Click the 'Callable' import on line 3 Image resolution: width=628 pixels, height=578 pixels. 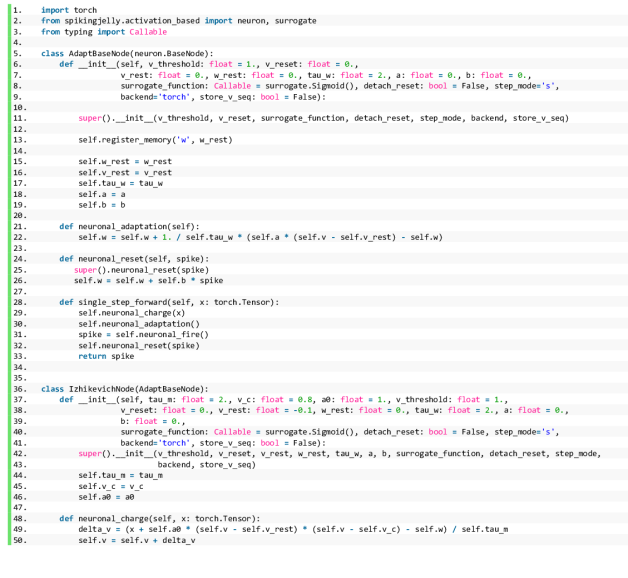148,31
